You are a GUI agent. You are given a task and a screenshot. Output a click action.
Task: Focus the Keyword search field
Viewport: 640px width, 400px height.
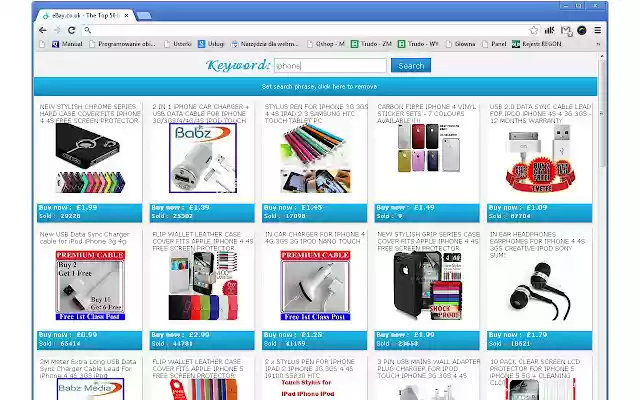tap(330, 65)
